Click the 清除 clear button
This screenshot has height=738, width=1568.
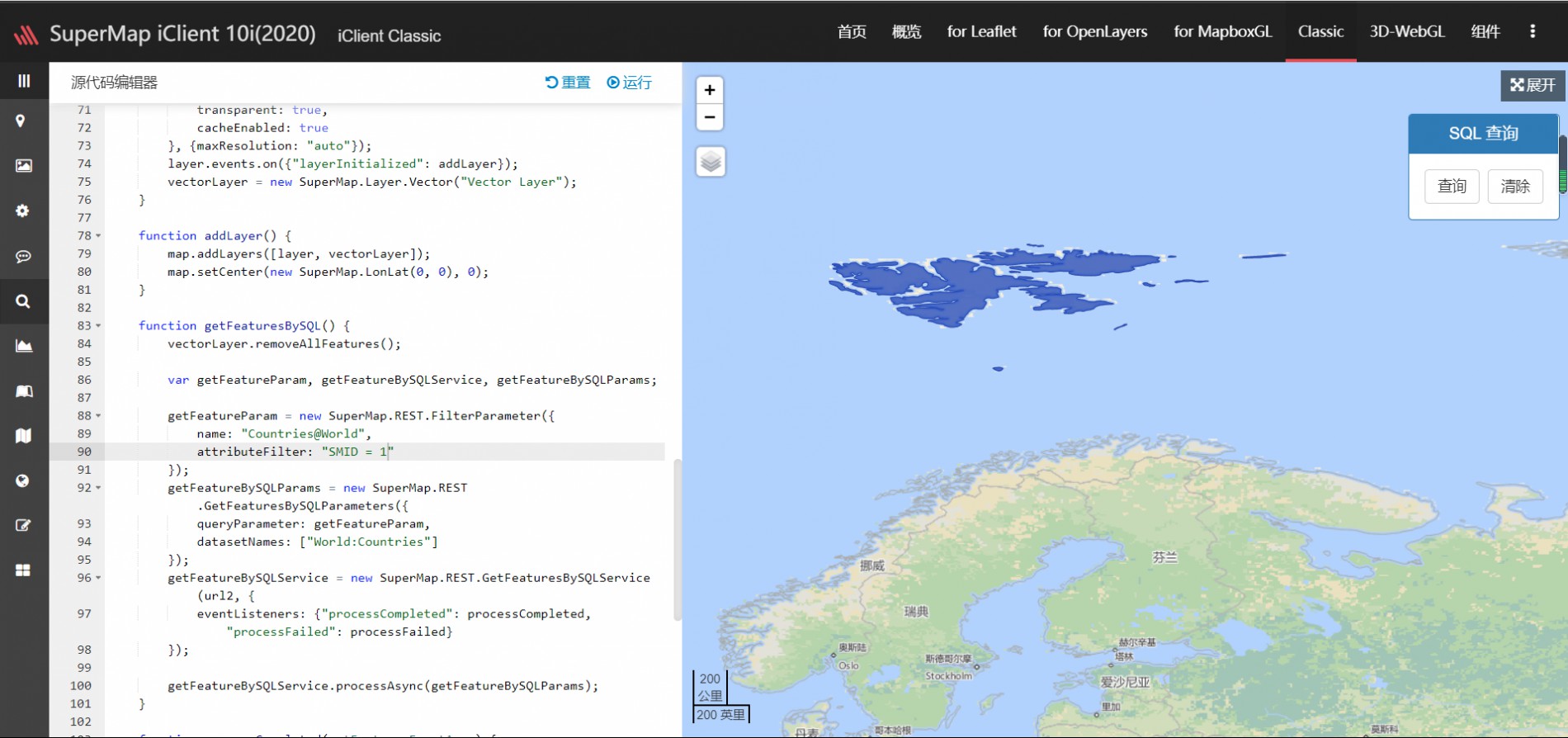click(x=1515, y=187)
